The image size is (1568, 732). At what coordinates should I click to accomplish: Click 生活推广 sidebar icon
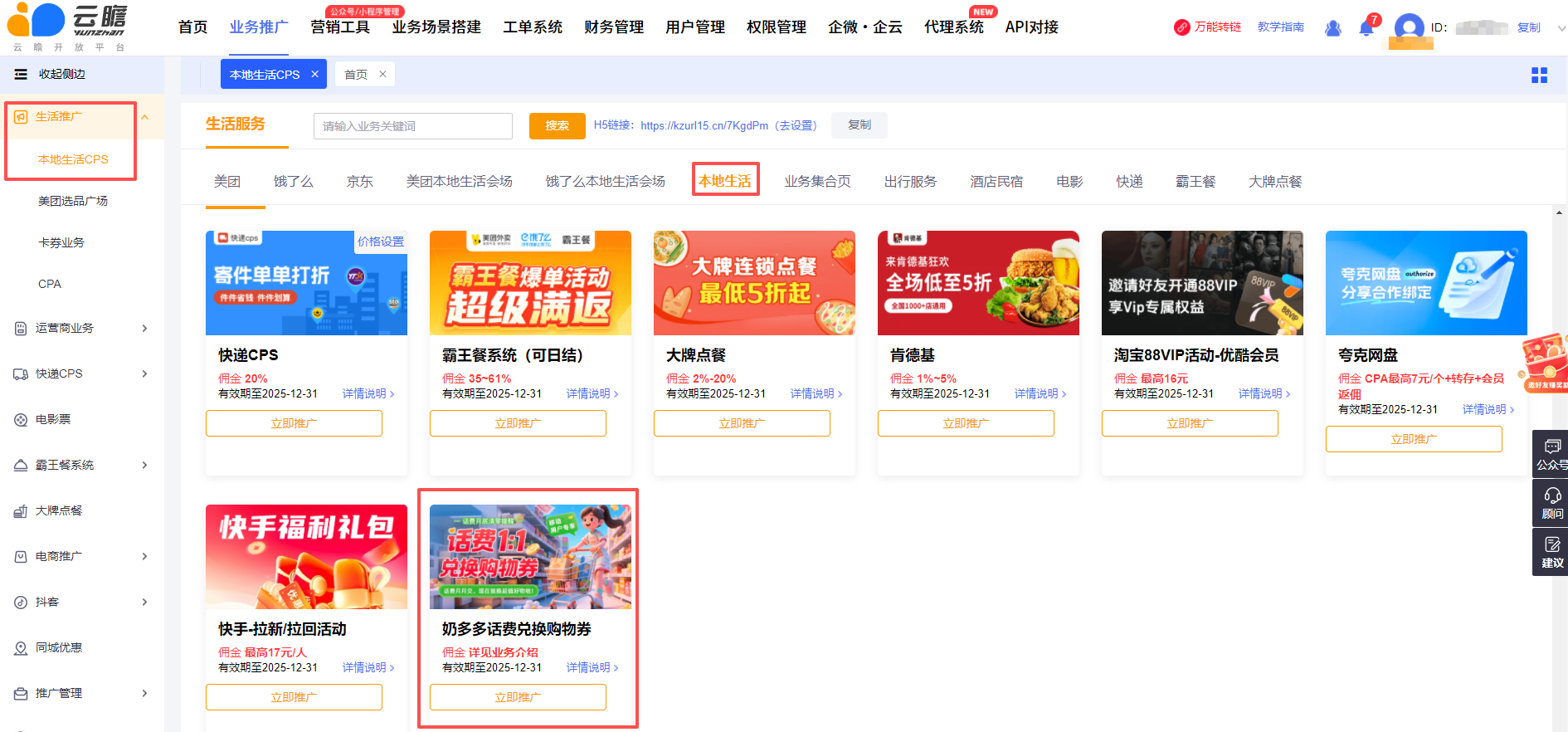[21, 117]
